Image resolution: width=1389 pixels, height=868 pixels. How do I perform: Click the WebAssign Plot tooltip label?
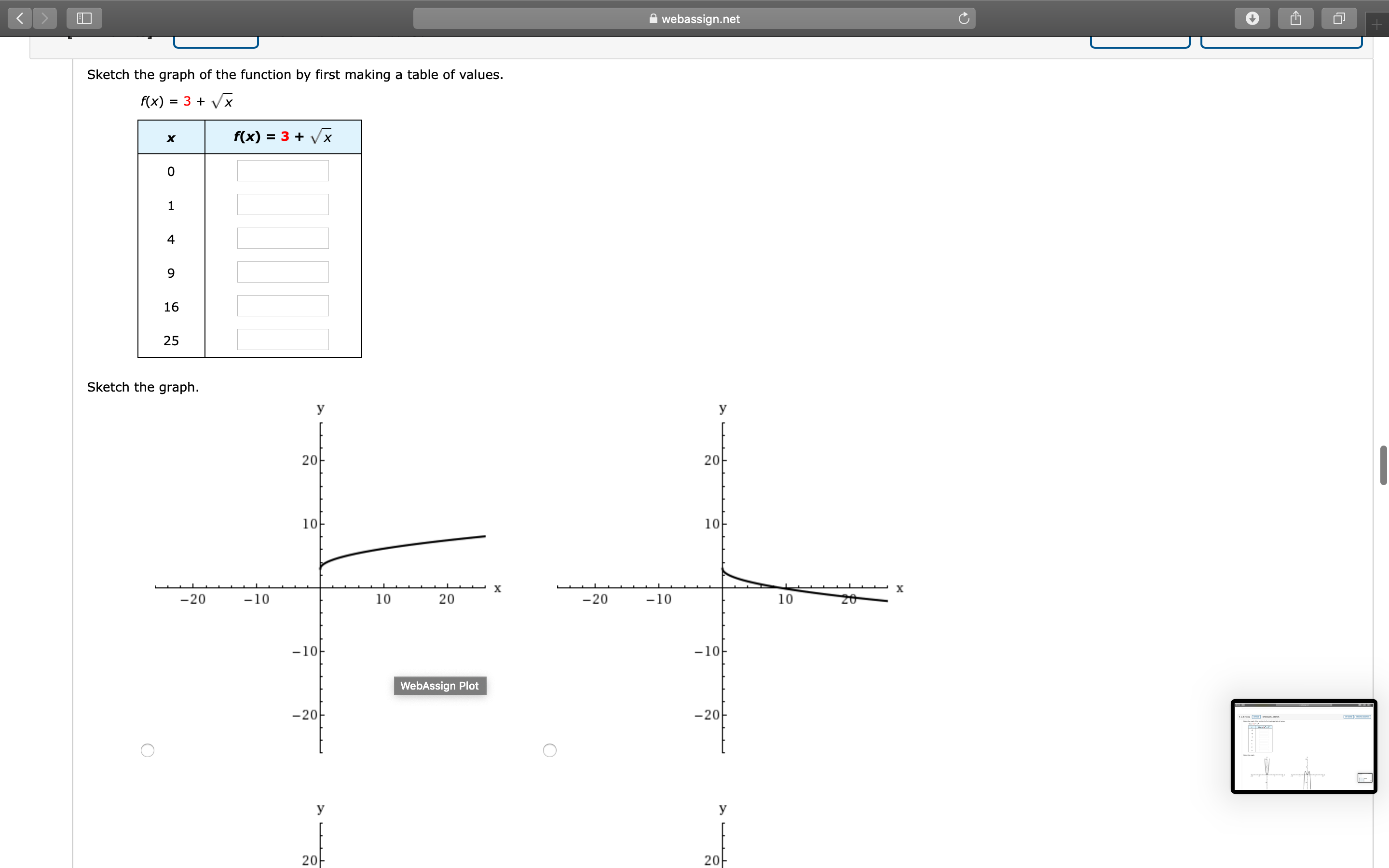pyautogui.click(x=440, y=685)
